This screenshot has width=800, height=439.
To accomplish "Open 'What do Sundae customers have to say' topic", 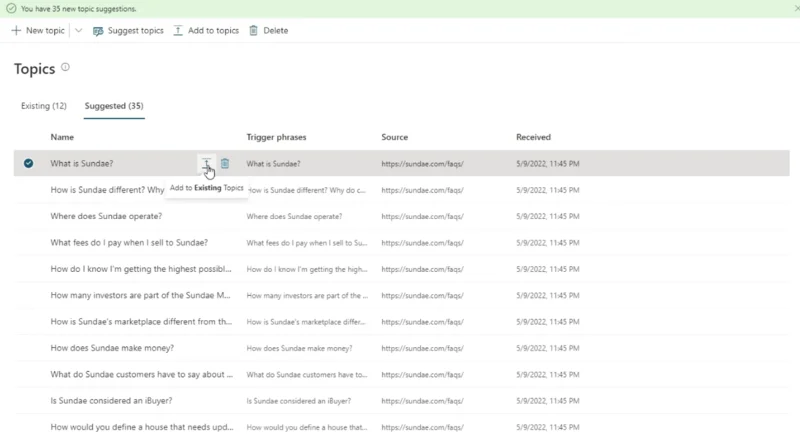I will coord(141,374).
